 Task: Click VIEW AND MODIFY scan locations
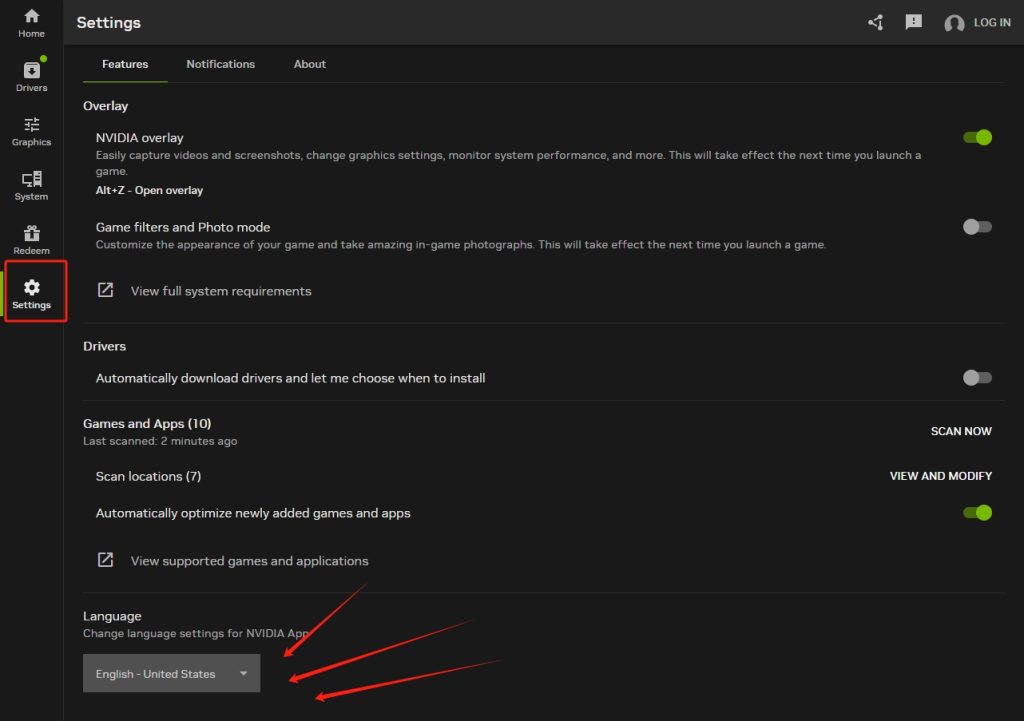click(x=940, y=476)
